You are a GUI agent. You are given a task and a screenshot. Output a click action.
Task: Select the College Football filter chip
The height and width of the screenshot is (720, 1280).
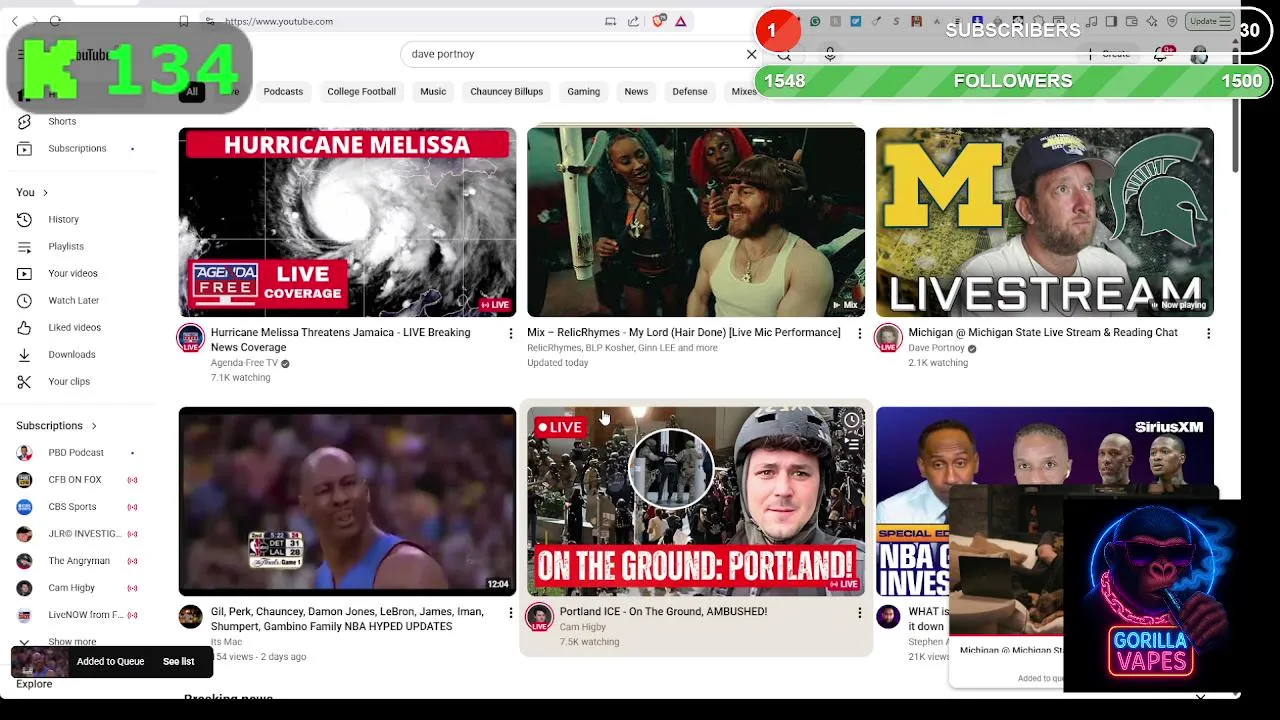[361, 92]
